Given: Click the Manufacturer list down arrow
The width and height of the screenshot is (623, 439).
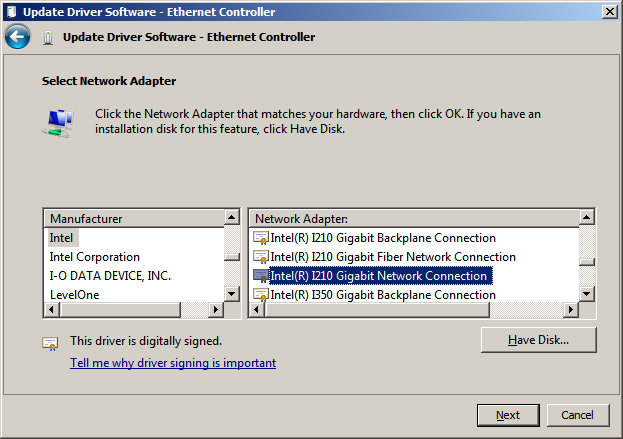Looking at the screenshot, I should click(232, 295).
